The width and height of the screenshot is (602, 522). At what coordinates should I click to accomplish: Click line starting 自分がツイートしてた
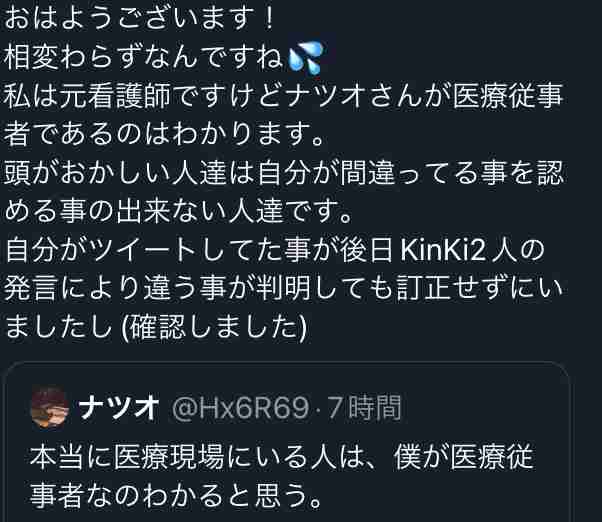(275, 250)
